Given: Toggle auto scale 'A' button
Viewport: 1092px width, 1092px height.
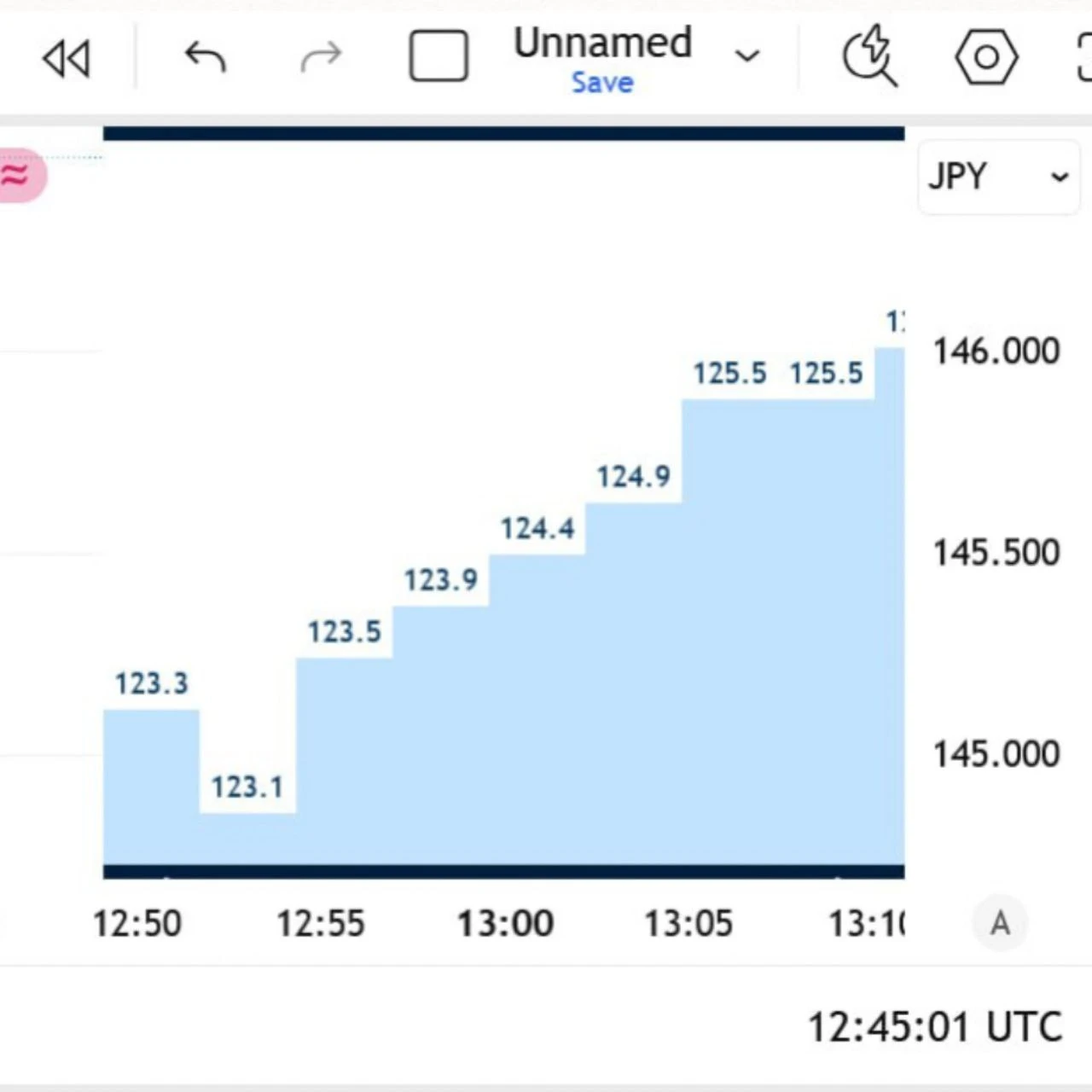Looking at the screenshot, I should [x=1000, y=923].
